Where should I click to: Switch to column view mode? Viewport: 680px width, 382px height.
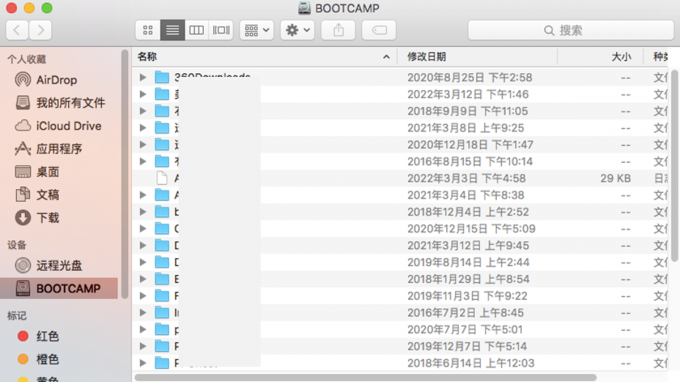click(196, 30)
